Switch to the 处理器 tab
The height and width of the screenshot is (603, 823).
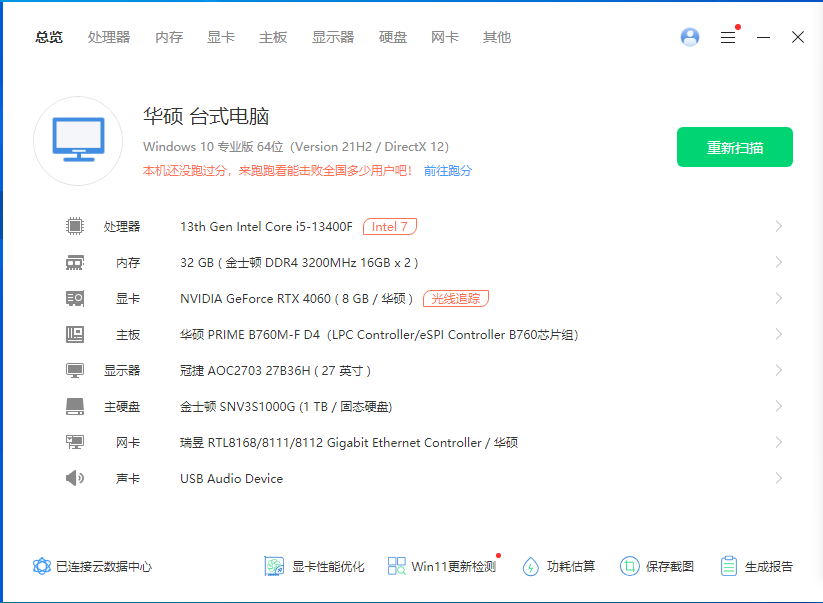[x=109, y=37]
